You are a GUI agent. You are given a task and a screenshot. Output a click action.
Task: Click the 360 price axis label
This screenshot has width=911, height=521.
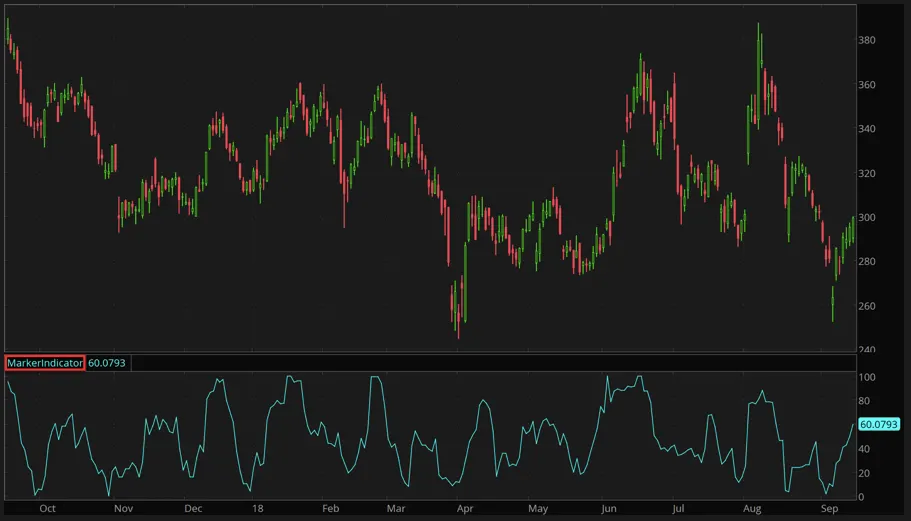click(867, 84)
